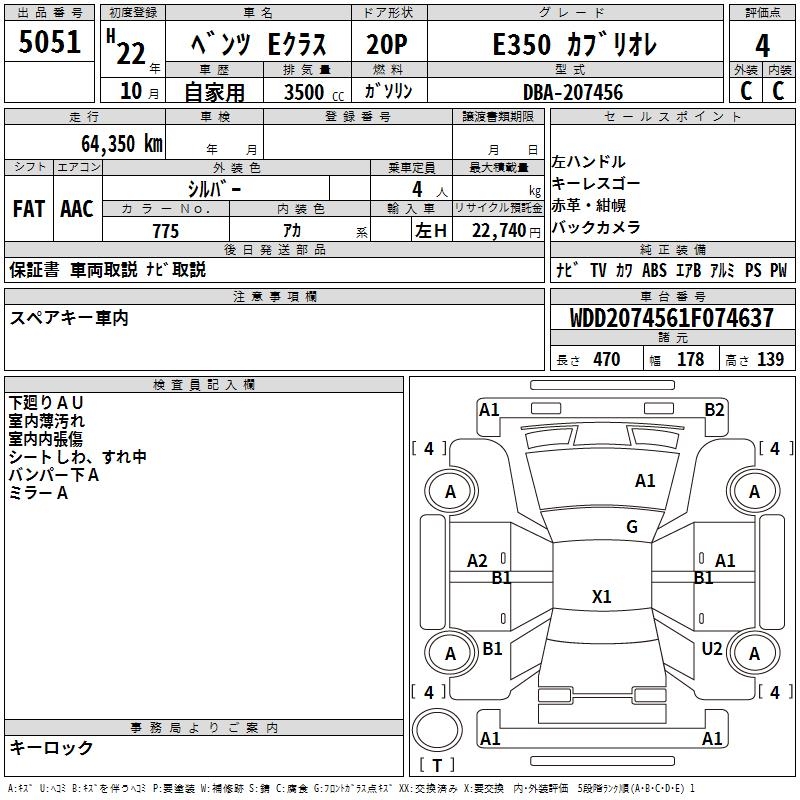The width and height of the screenshot is (800, 800).
Task: Click the fuel type ガソリン
Action: 388,91
